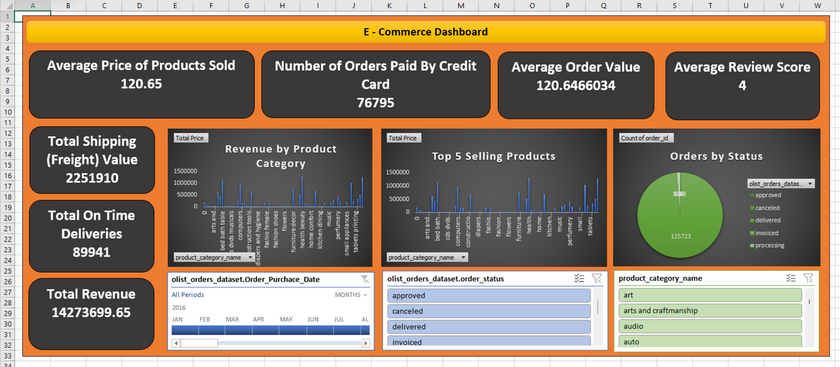This screenshot has width=840, height=367.
Task: Select audio in product category slicer
Action: point(710,326)
